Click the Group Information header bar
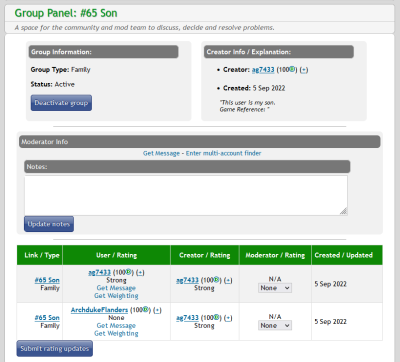400x362 pixels. (103, 52)
